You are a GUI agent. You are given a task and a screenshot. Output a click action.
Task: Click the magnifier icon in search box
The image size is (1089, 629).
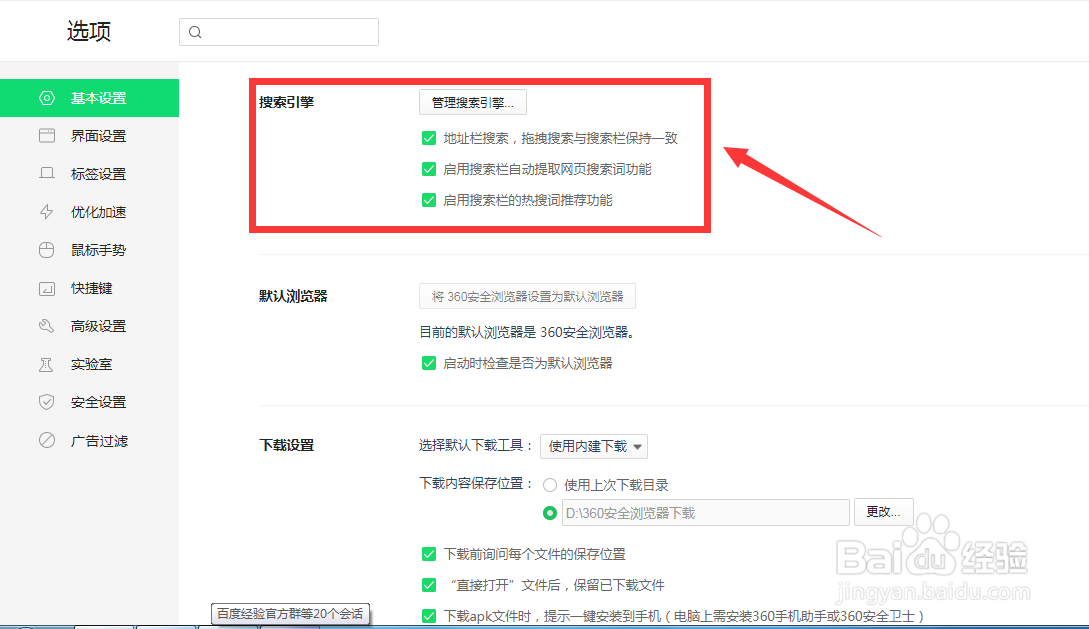195,32
